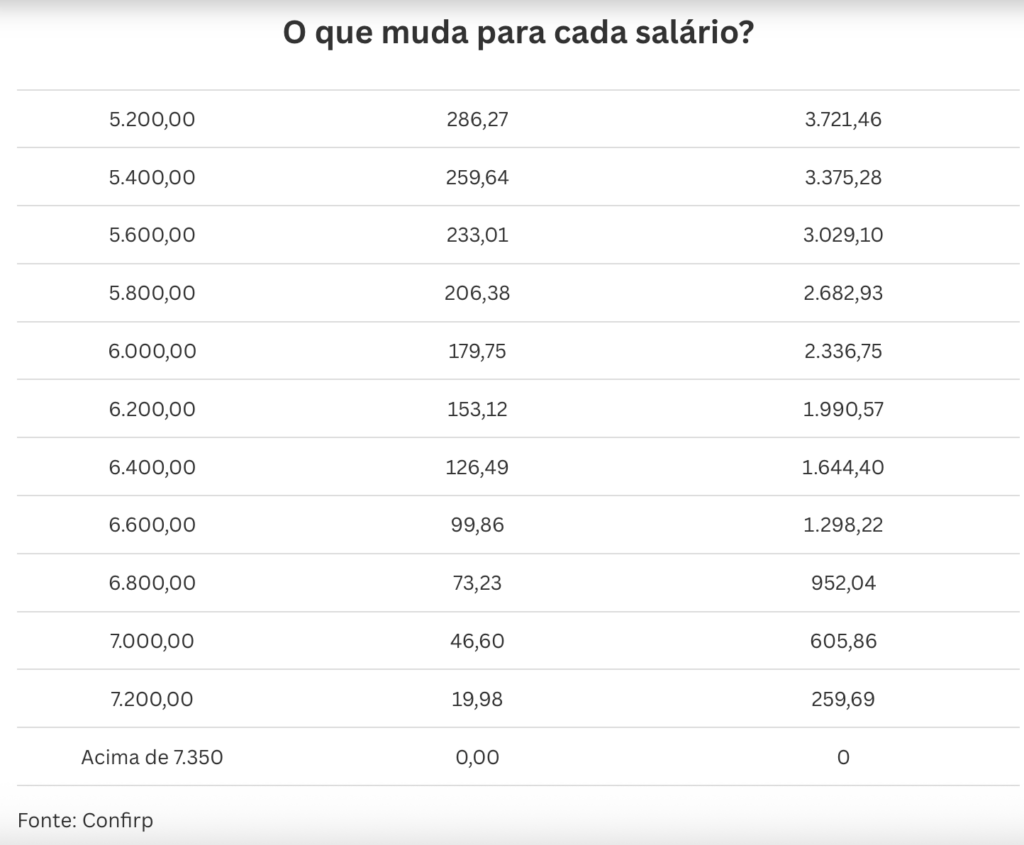Select the 3.375,28 value
Image resolution: width=1024 pixels, height=845 pixels.
click(843, 178)
